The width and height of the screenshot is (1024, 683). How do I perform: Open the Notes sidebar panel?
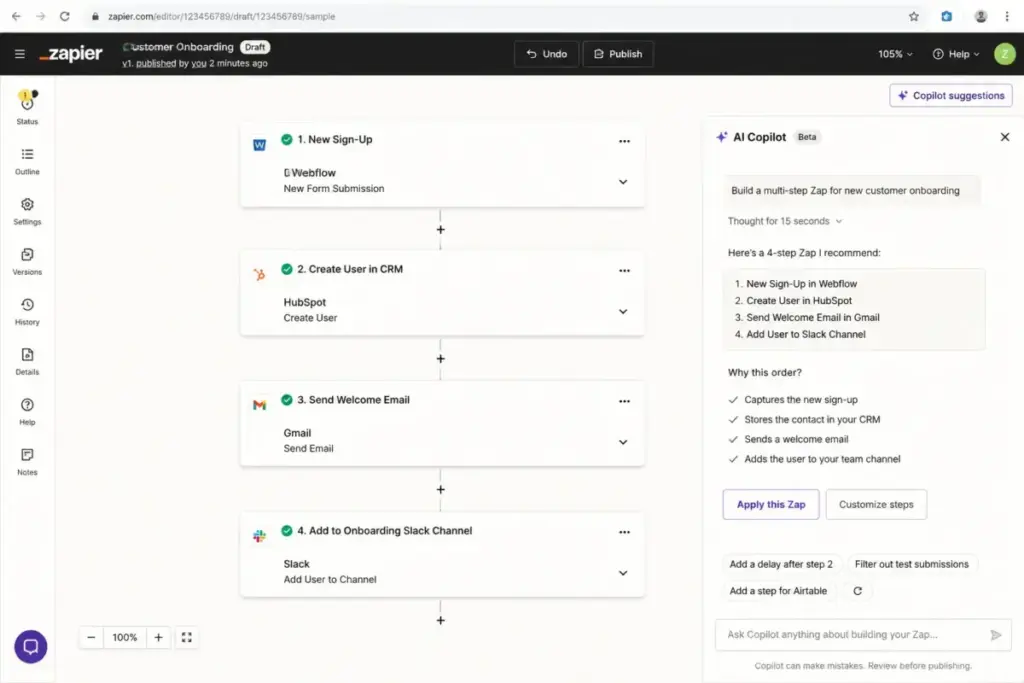click(27, 462)
